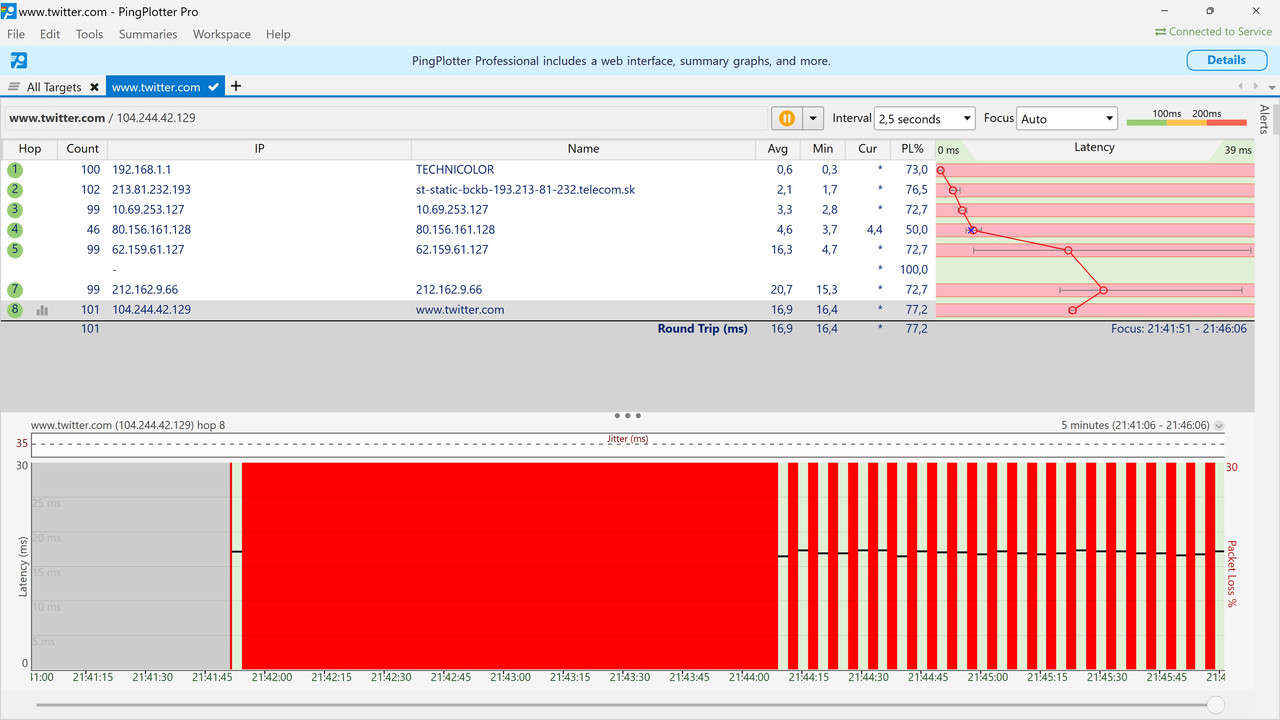
Task: Click the three-dot splitter handle
Action: click(628, 415)
